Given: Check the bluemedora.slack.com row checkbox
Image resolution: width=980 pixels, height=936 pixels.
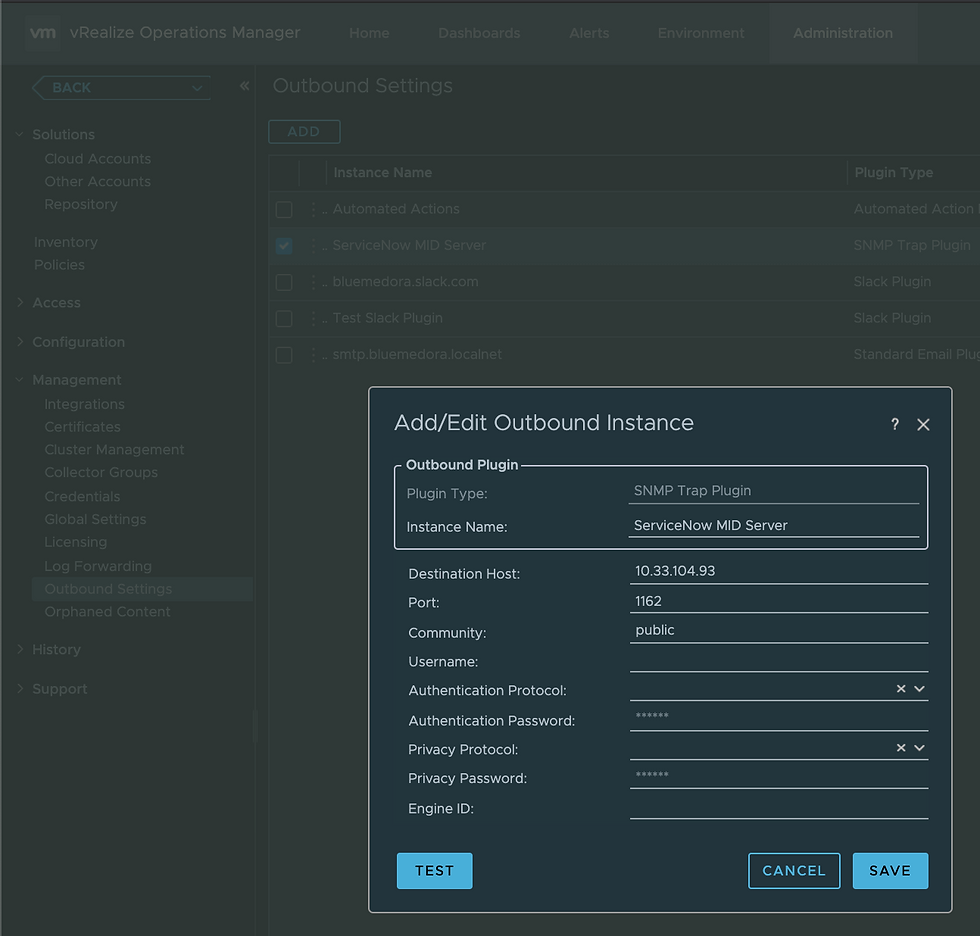Looking at the screenshot, I should [284, 282].
